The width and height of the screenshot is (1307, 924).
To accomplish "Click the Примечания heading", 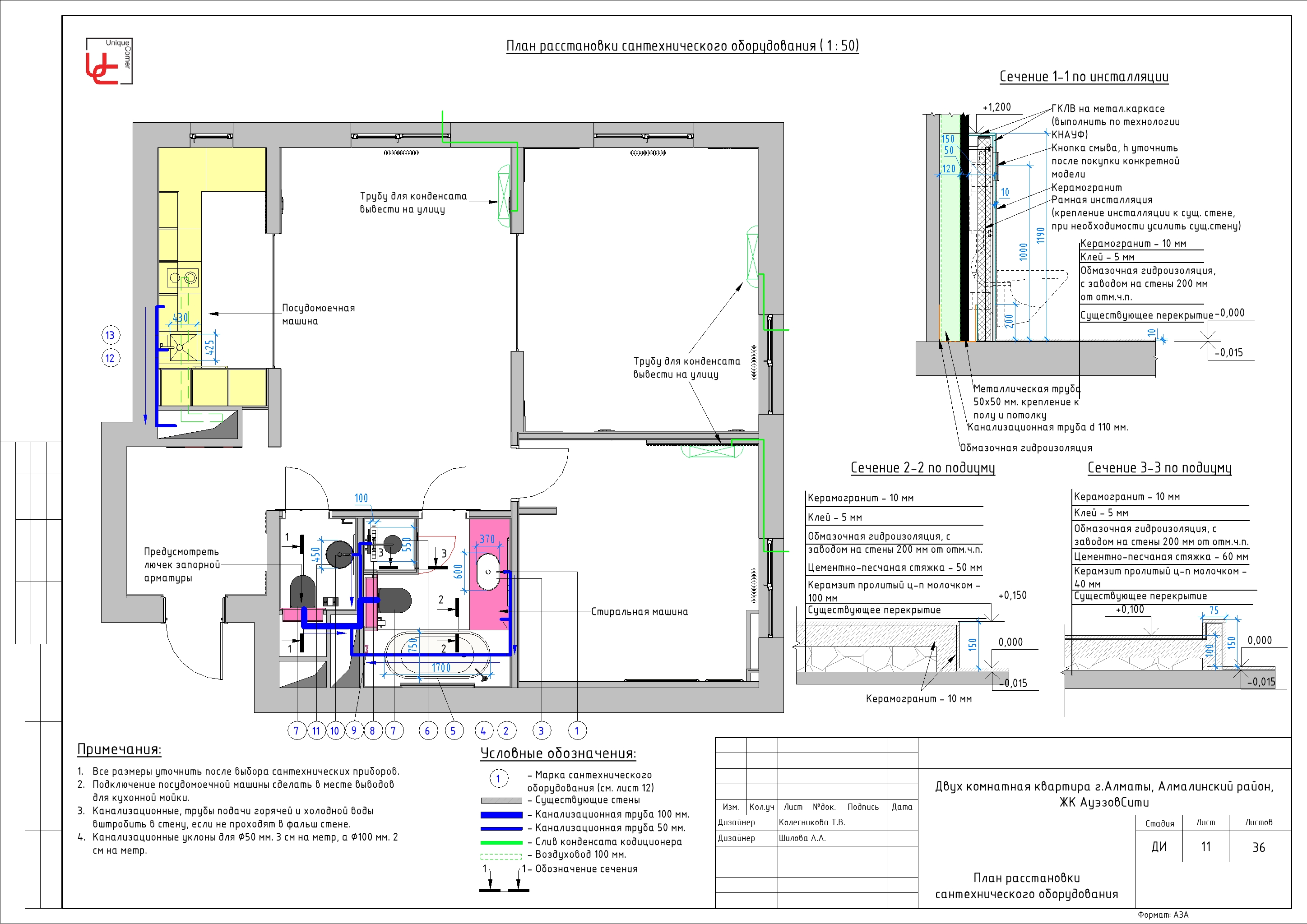I will (x=119, y=749).
